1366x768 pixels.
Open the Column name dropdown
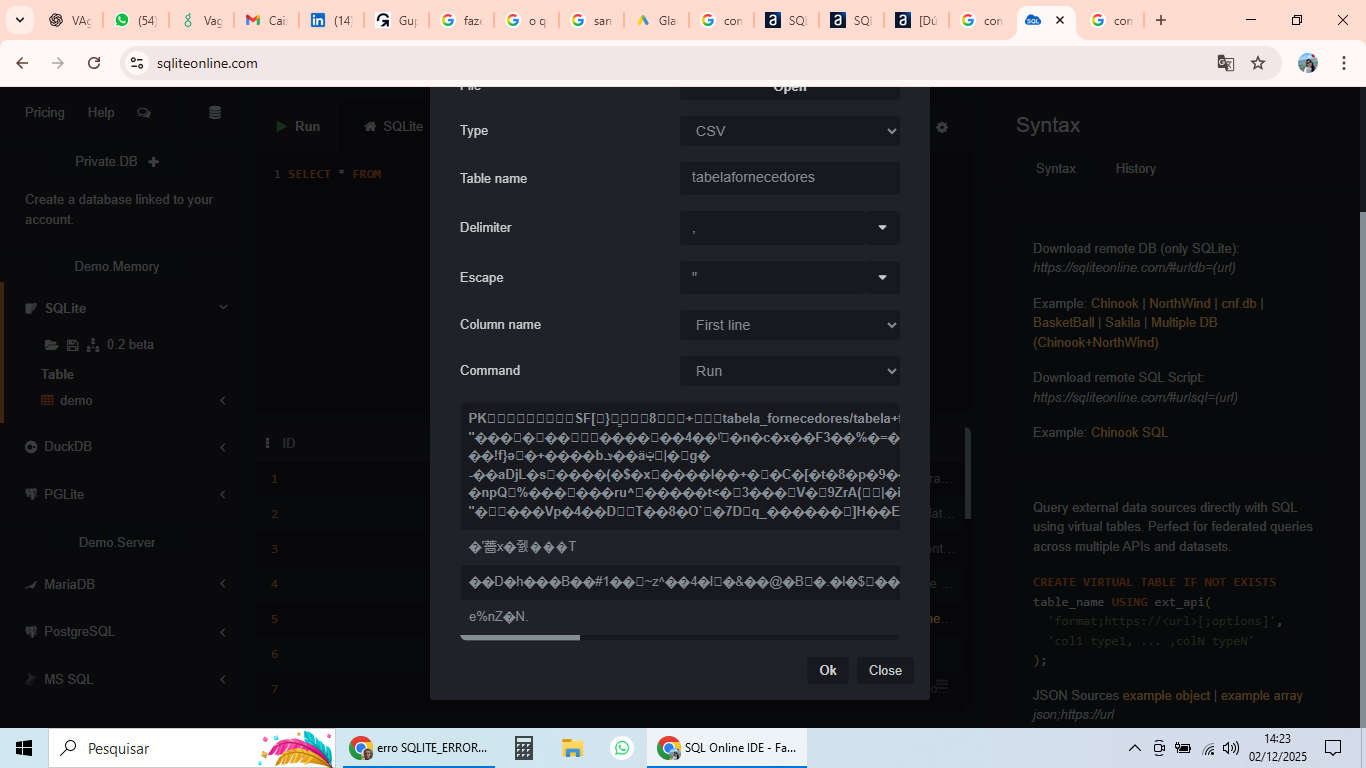point(790,325)
